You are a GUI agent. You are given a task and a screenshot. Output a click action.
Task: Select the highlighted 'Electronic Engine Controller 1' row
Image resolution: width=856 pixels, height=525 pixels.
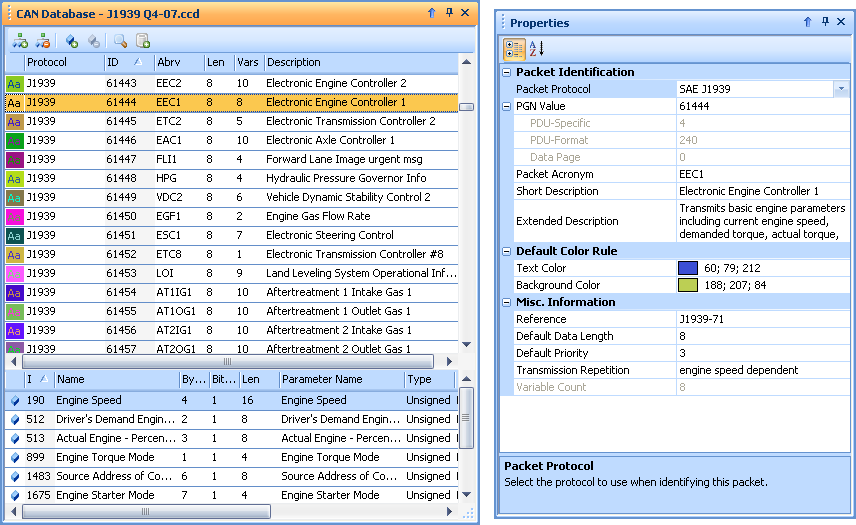[231, 103]
